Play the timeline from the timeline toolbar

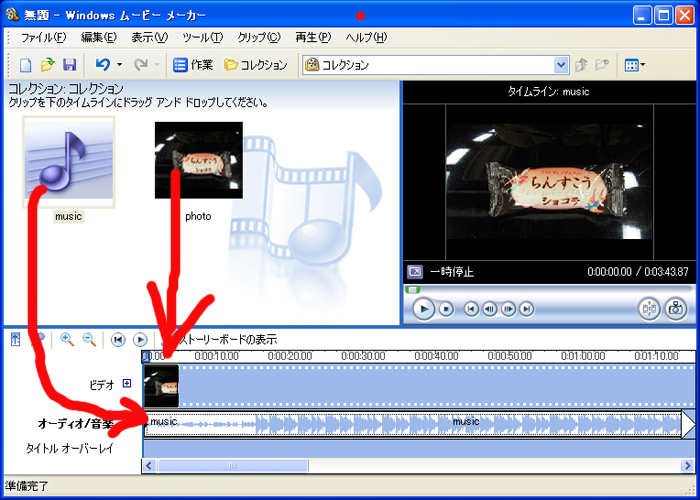[x=140, y=340]
